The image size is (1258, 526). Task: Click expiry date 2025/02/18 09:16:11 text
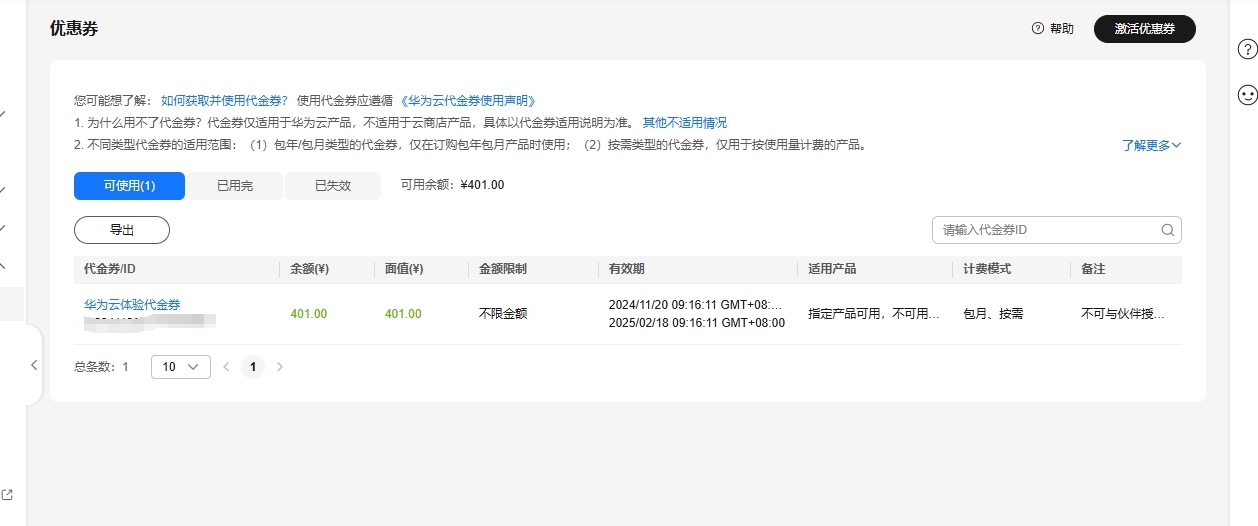tap(696, 323)
